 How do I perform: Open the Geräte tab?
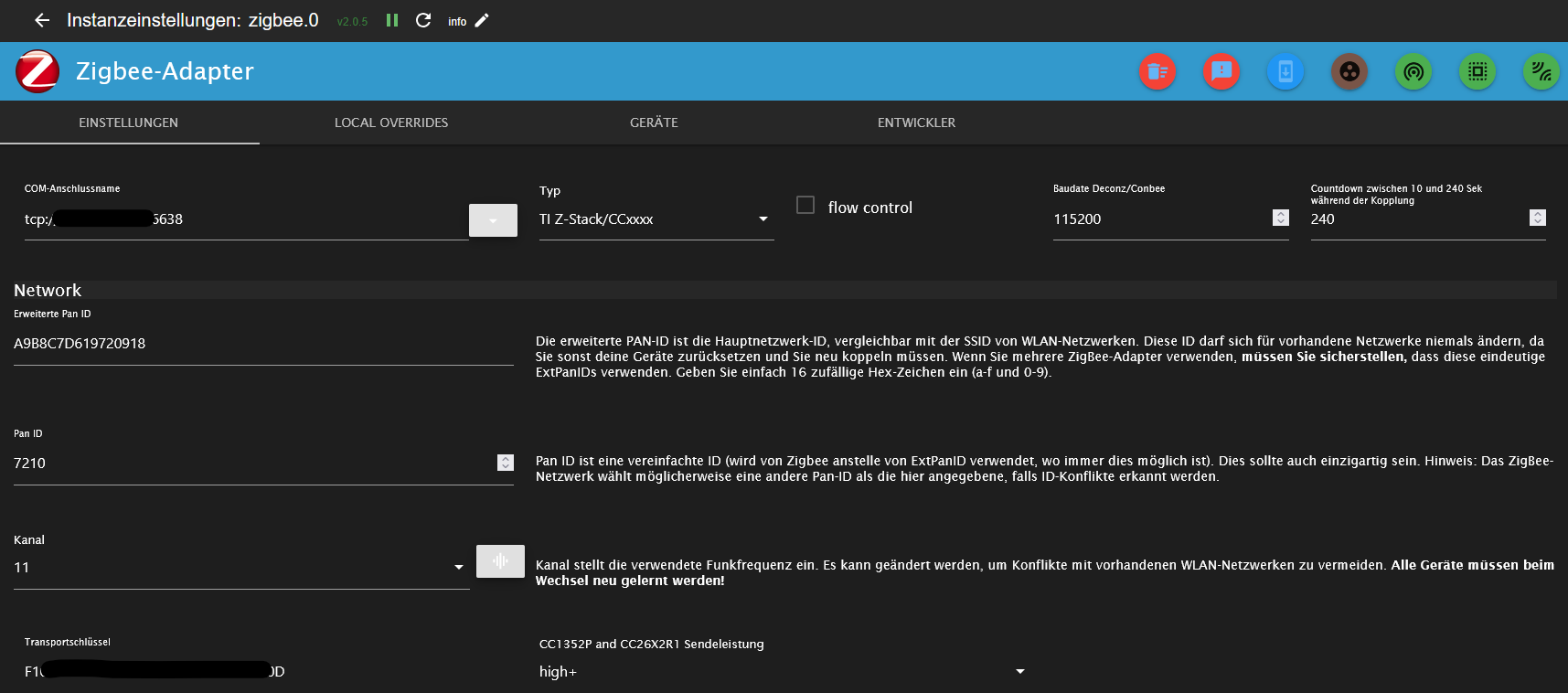pyautogui.click(x=654, y=123)
